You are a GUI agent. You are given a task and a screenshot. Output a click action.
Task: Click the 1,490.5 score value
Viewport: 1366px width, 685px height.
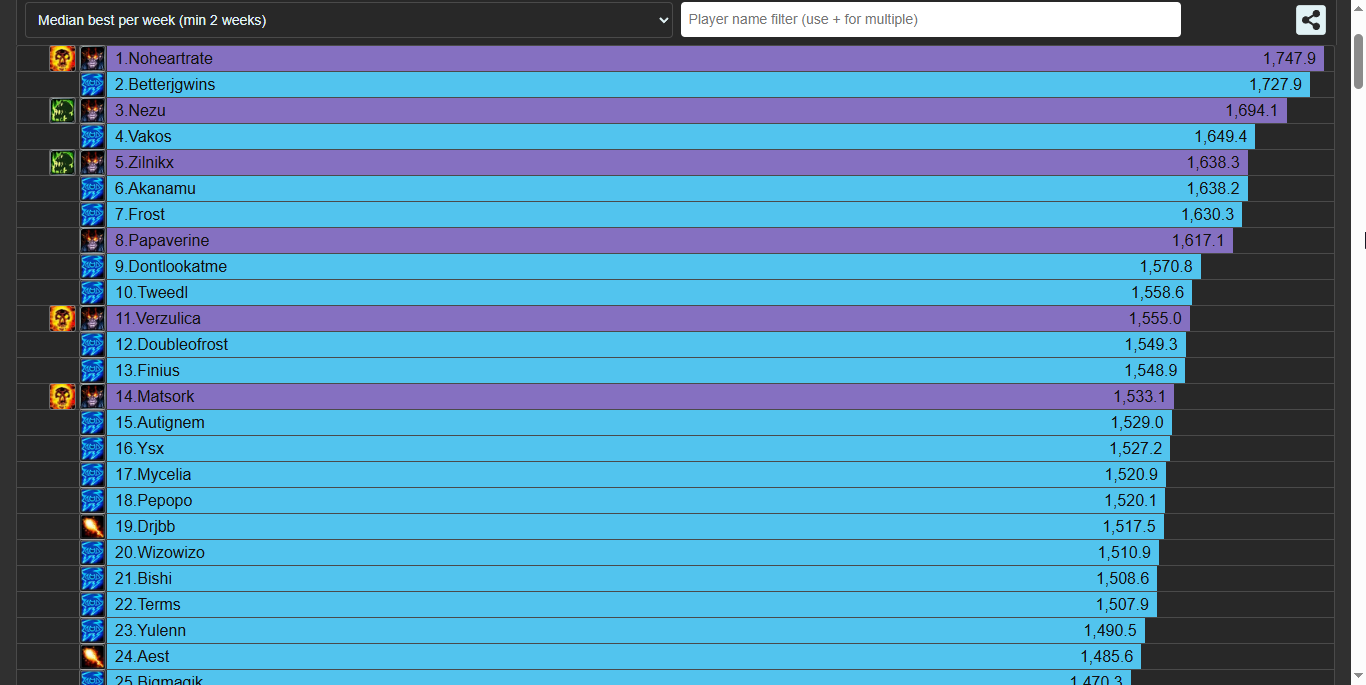[x=1110, y=631]
